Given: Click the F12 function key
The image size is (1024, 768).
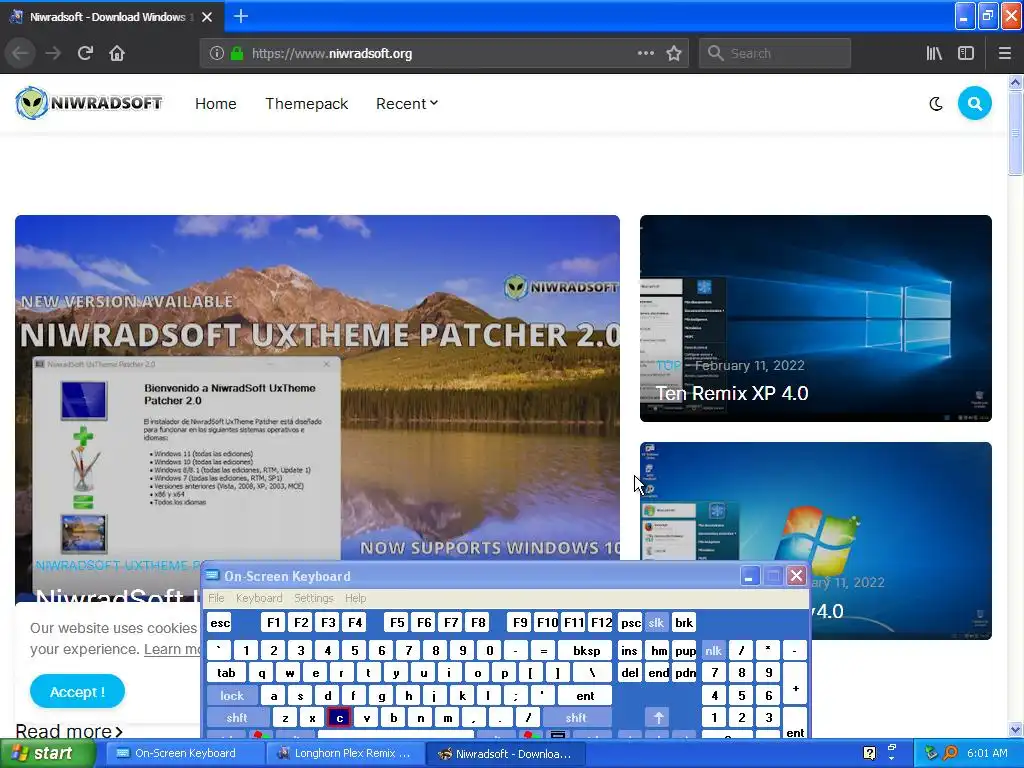Looking at the screenshot, I should click(601, 622).
